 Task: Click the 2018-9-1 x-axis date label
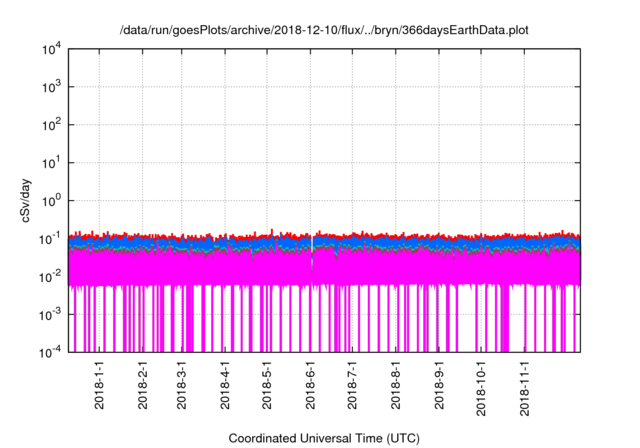[439, 385]
